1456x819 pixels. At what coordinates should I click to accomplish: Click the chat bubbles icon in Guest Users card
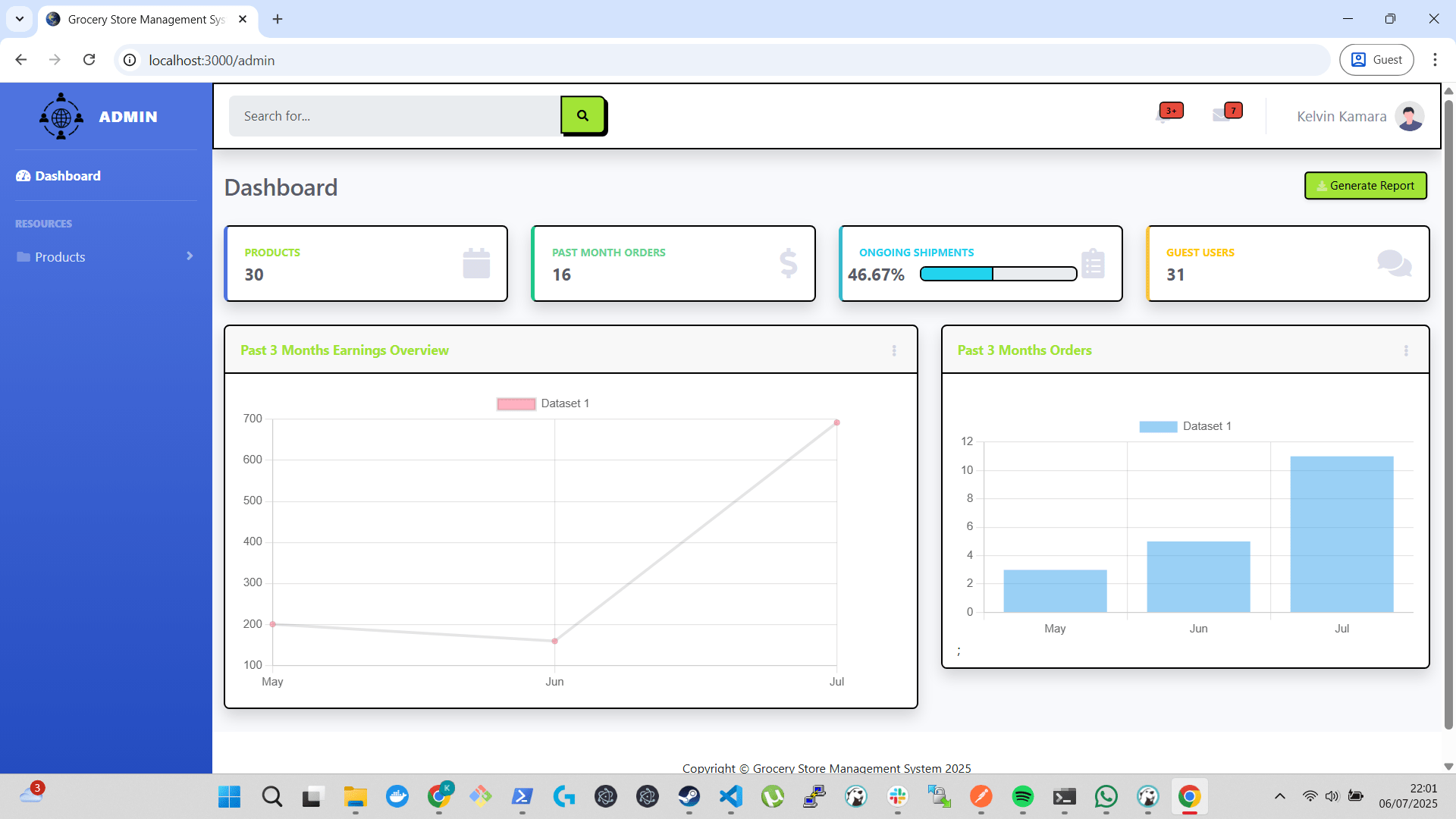point(1394,263)
